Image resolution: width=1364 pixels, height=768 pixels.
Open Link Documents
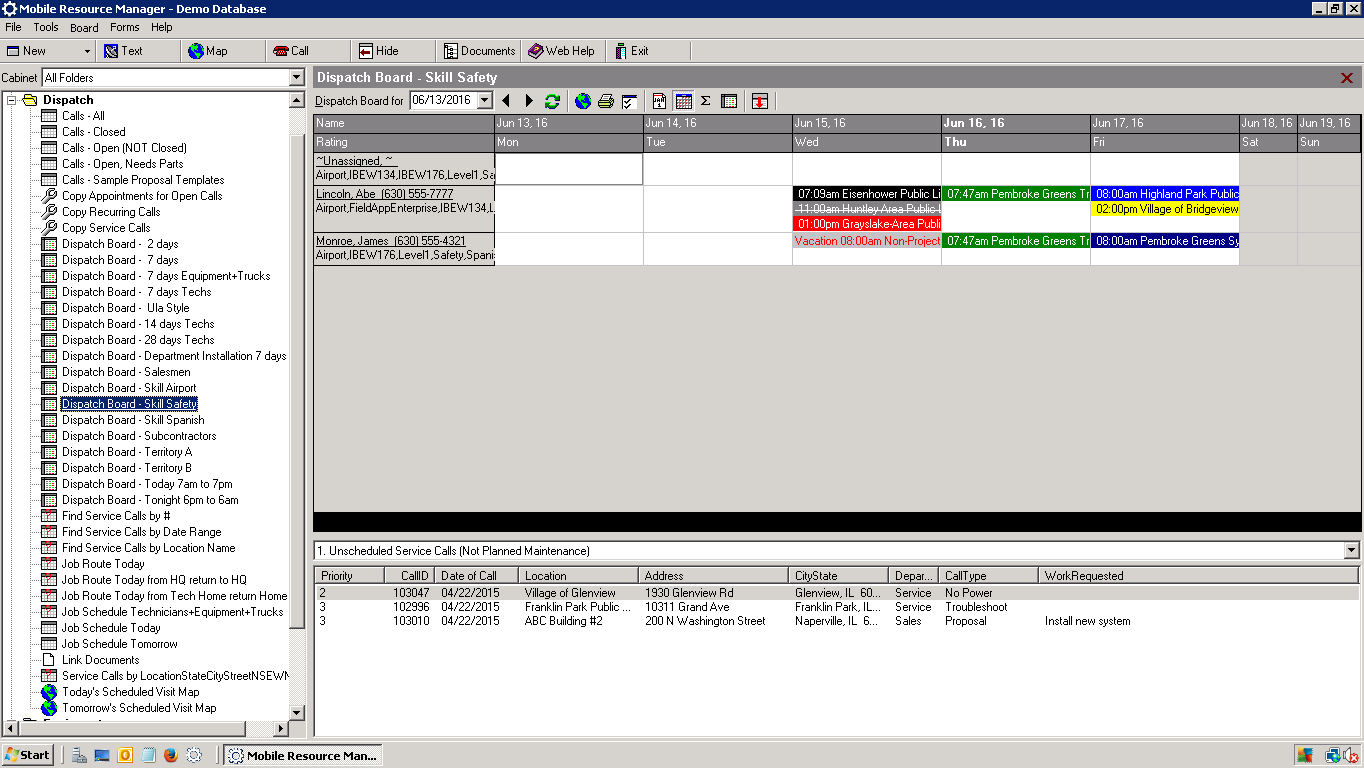pyautogui.click(x=100, y=660)
